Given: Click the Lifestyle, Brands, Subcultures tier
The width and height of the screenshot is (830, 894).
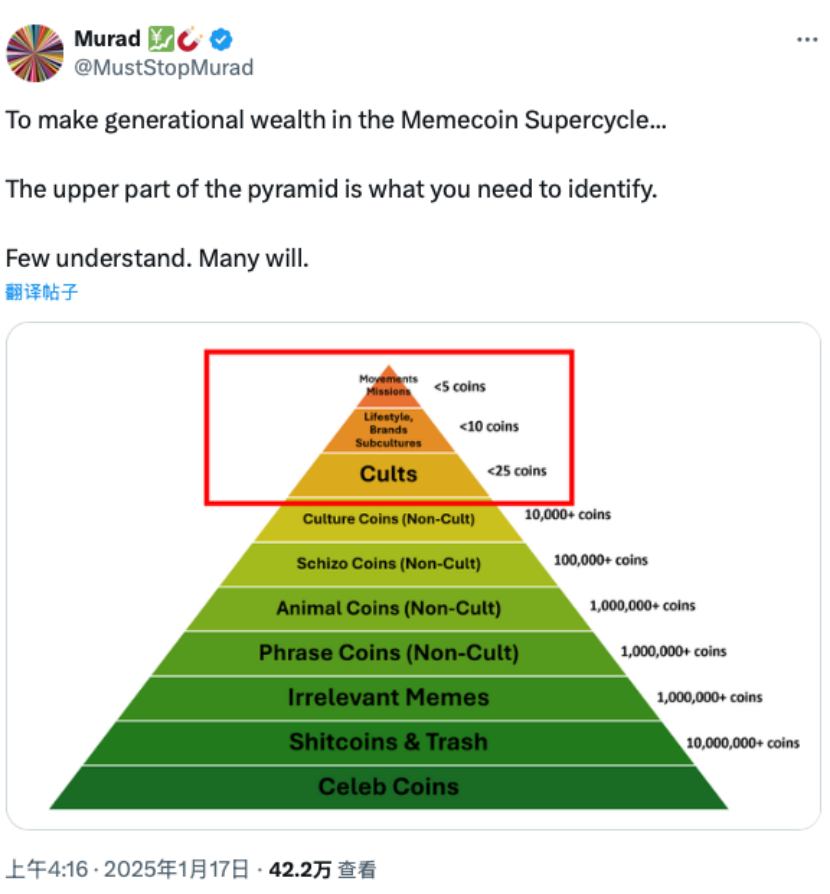Looking at the screenshot, I should pos(388,429).
